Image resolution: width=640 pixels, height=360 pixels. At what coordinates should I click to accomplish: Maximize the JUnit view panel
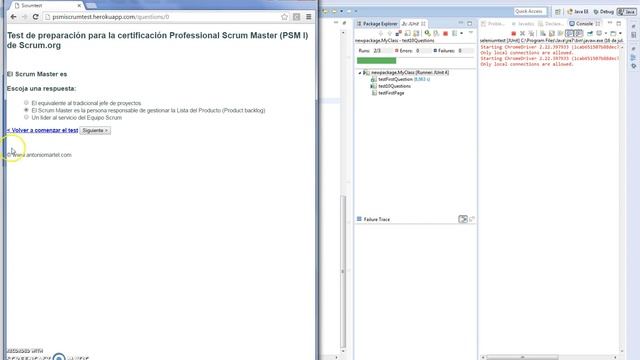click(469, 23)
